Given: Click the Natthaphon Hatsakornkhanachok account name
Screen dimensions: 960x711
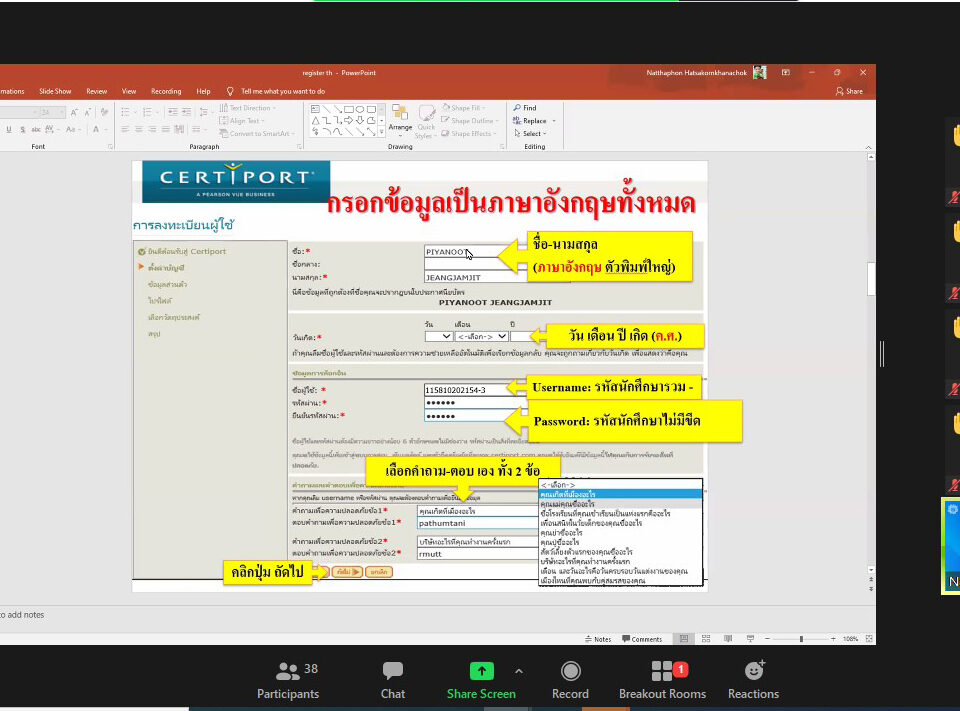Looking at the screenshot, I should 697,72.
